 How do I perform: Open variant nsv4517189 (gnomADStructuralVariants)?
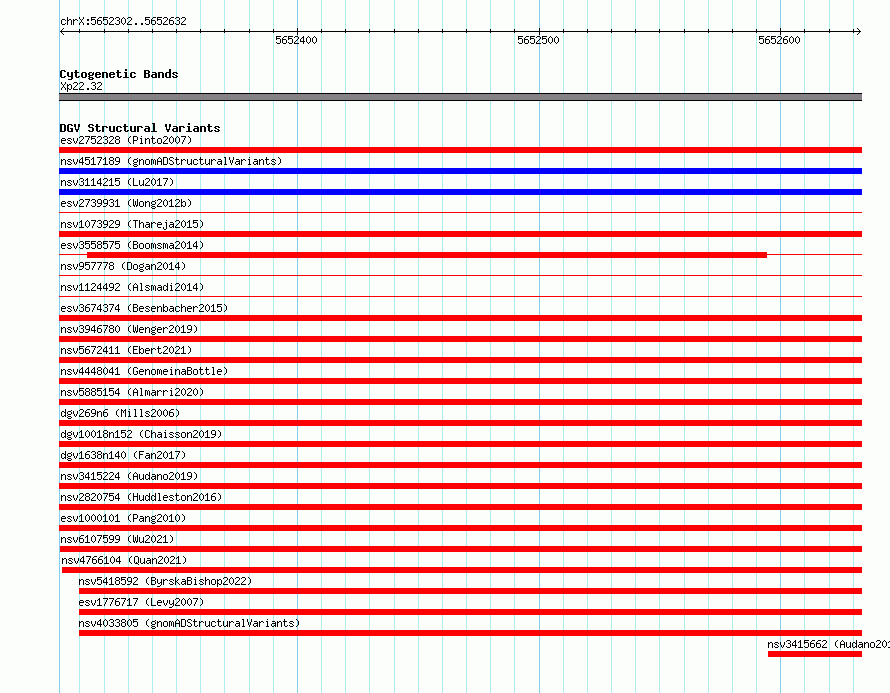click(x=171, y=161)
